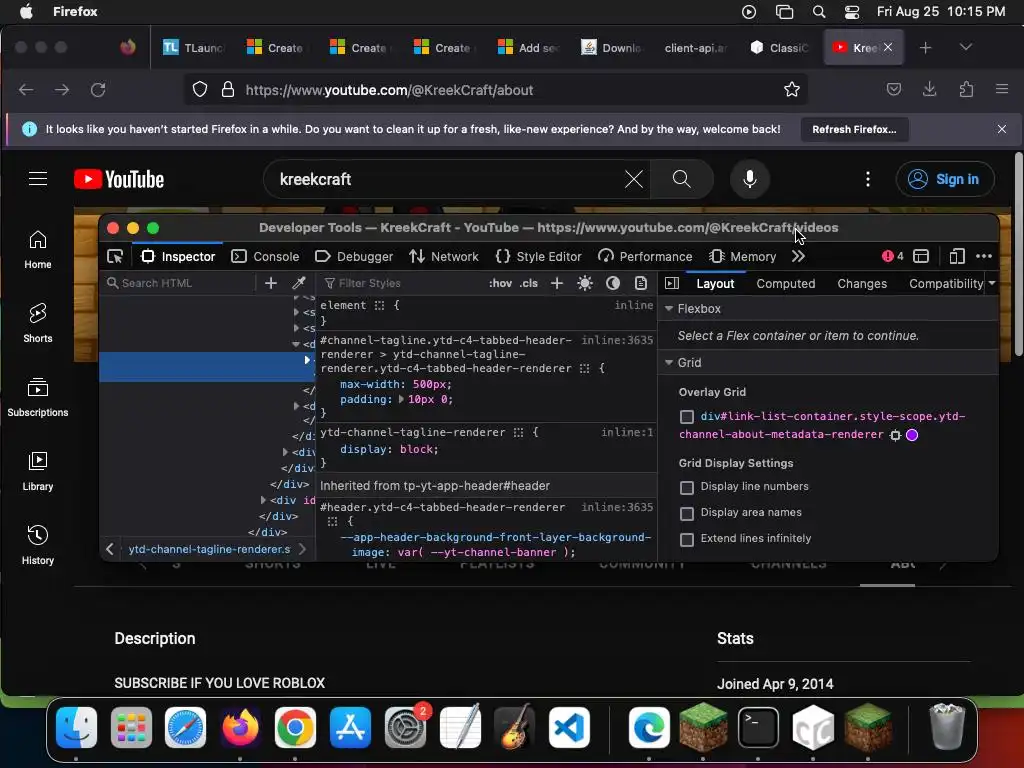The image size is (1024, 768).
Task: Toggle light color scheme simulation sun icon
Action: pyautogui.click(x=585, y=283)
